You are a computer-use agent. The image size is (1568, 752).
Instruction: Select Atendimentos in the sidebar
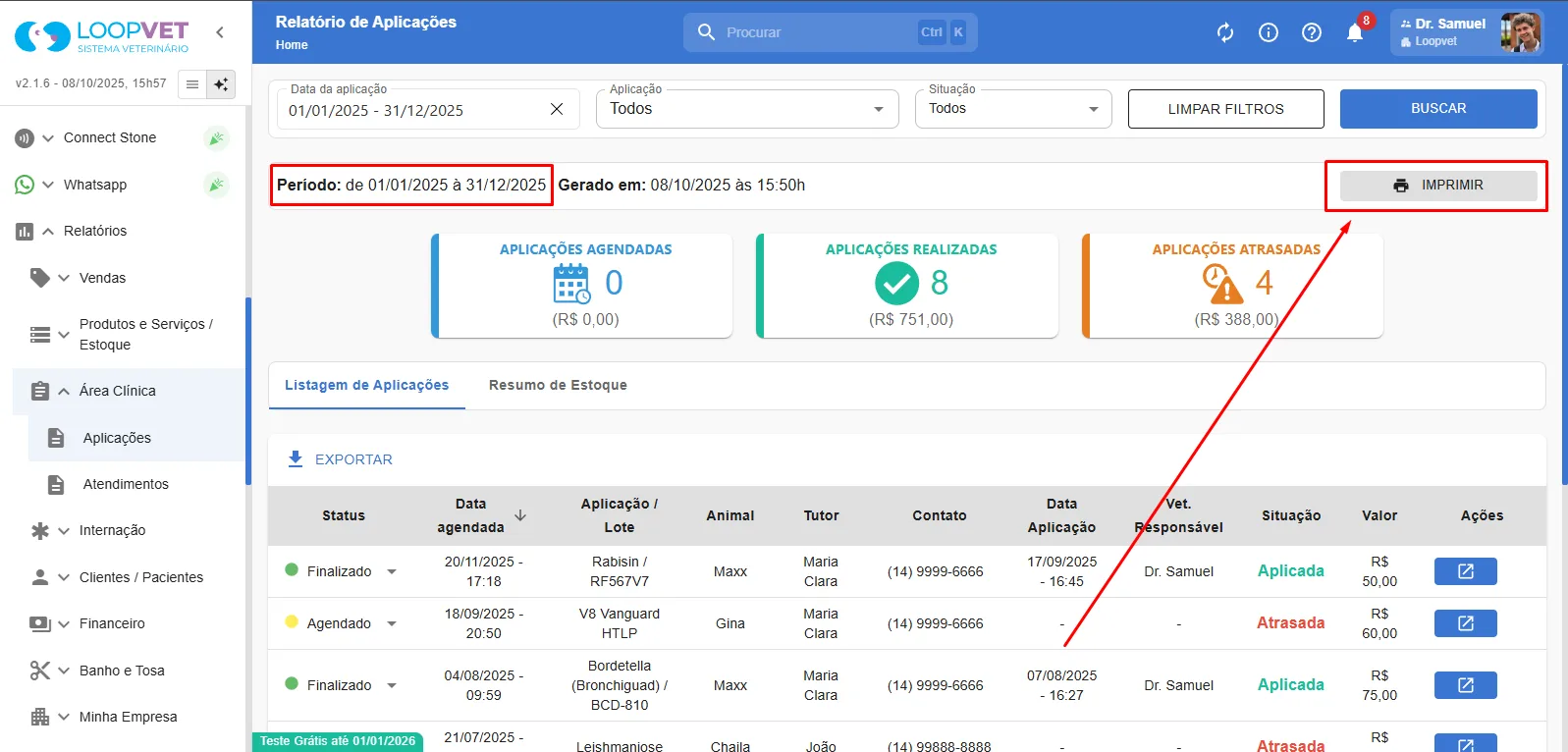(x=126, y=484)
